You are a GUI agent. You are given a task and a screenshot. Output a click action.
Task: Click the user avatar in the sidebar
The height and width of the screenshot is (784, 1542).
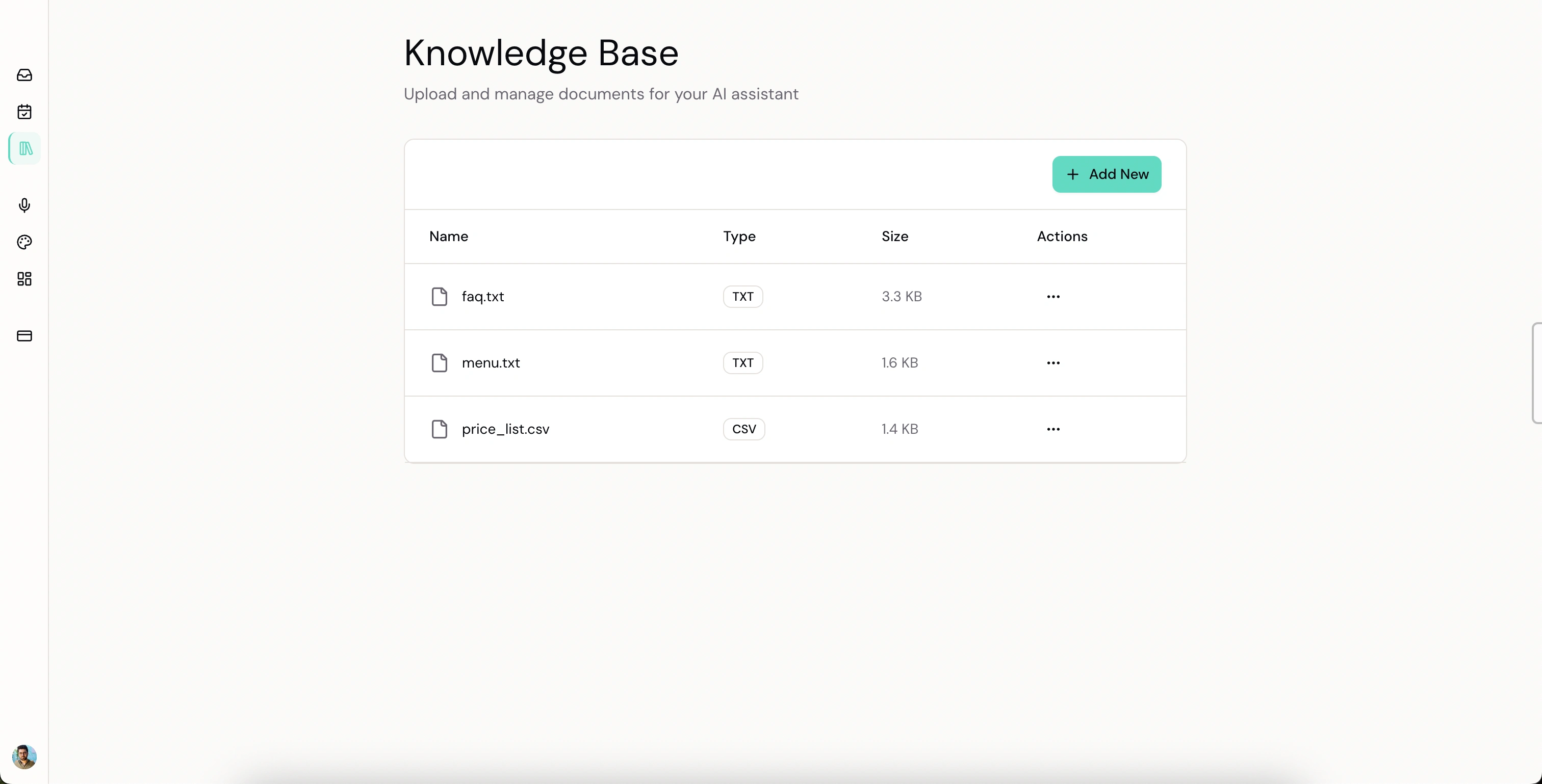[24, 756]
